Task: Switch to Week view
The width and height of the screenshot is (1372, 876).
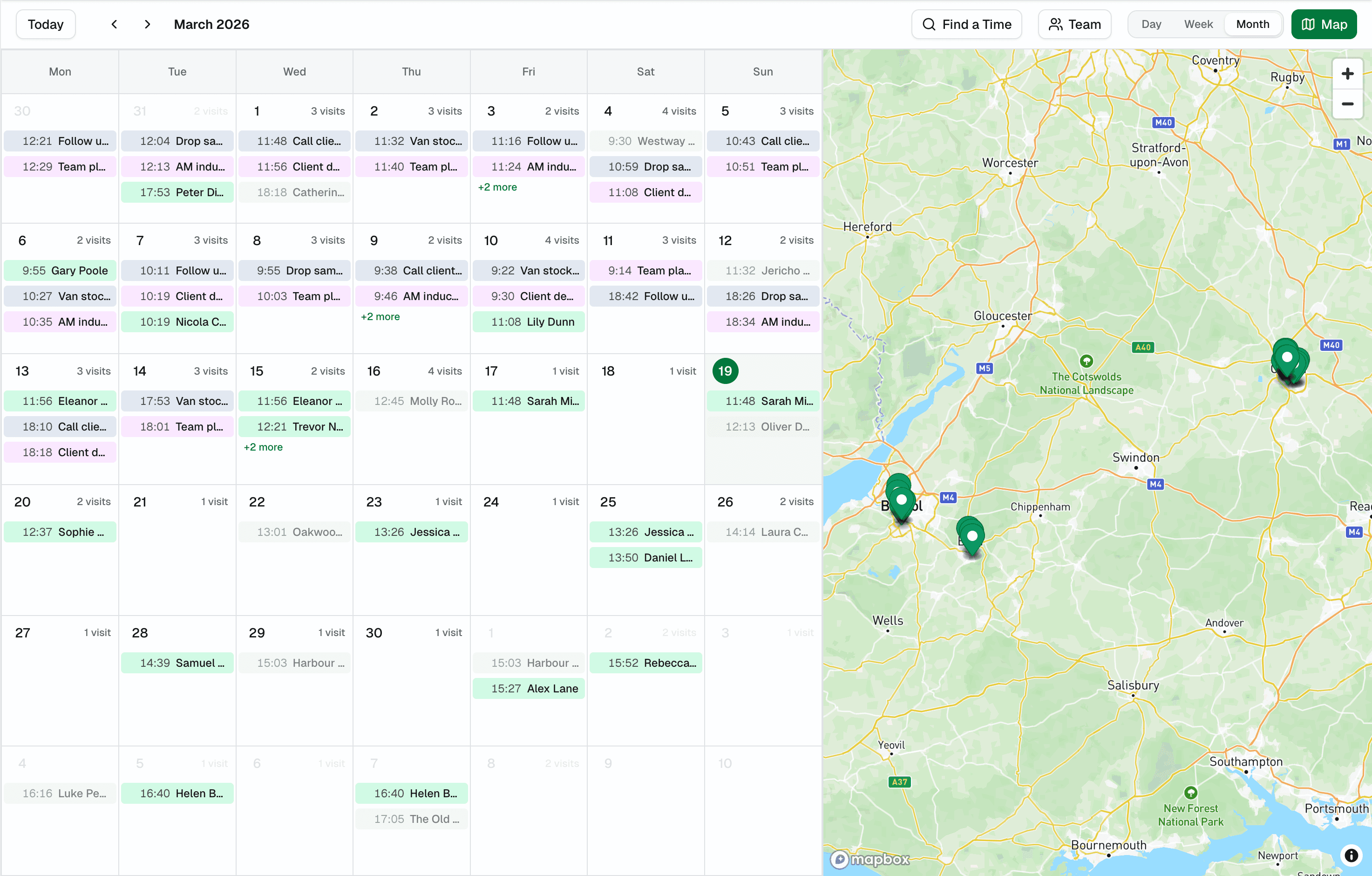Action: coord(1198,25)
